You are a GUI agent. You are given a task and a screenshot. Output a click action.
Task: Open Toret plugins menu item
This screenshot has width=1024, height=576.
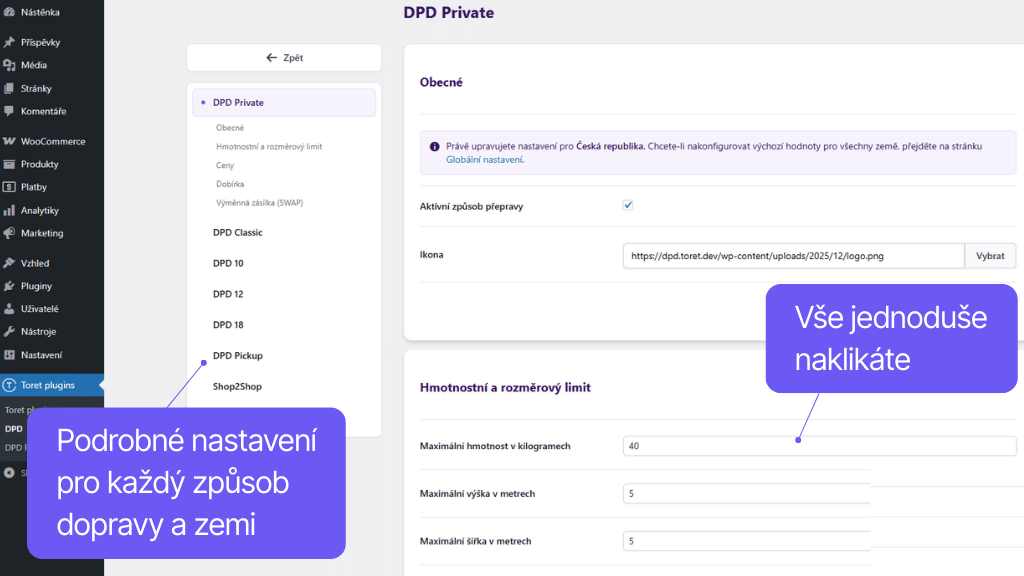[52, 385]
